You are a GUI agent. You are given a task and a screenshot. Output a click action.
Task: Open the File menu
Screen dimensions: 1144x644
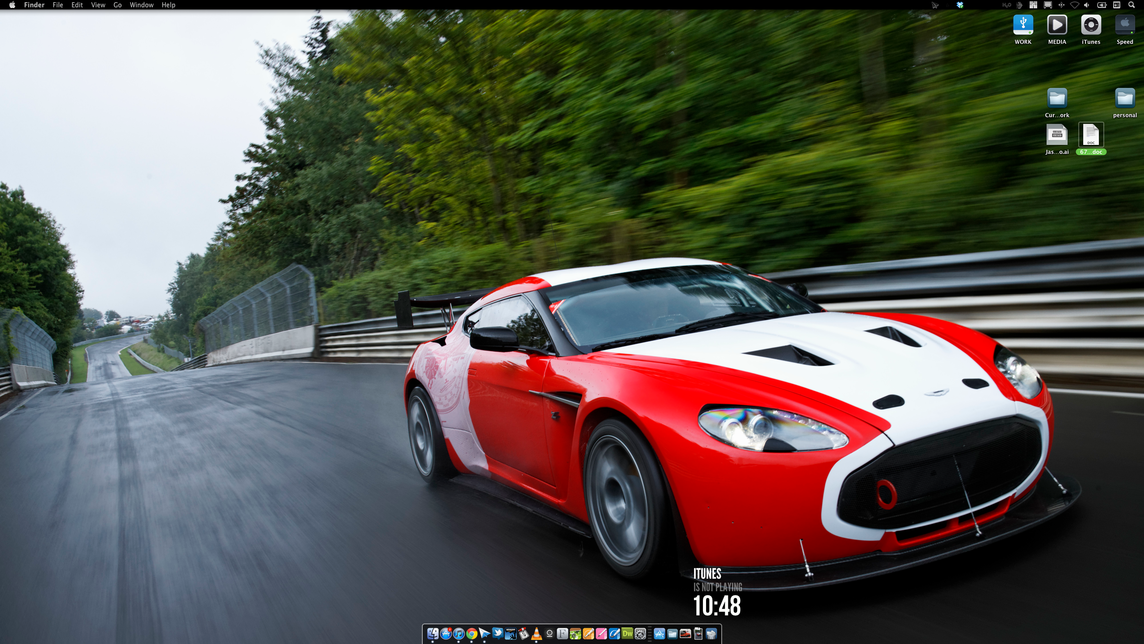[x=58, y=4]
